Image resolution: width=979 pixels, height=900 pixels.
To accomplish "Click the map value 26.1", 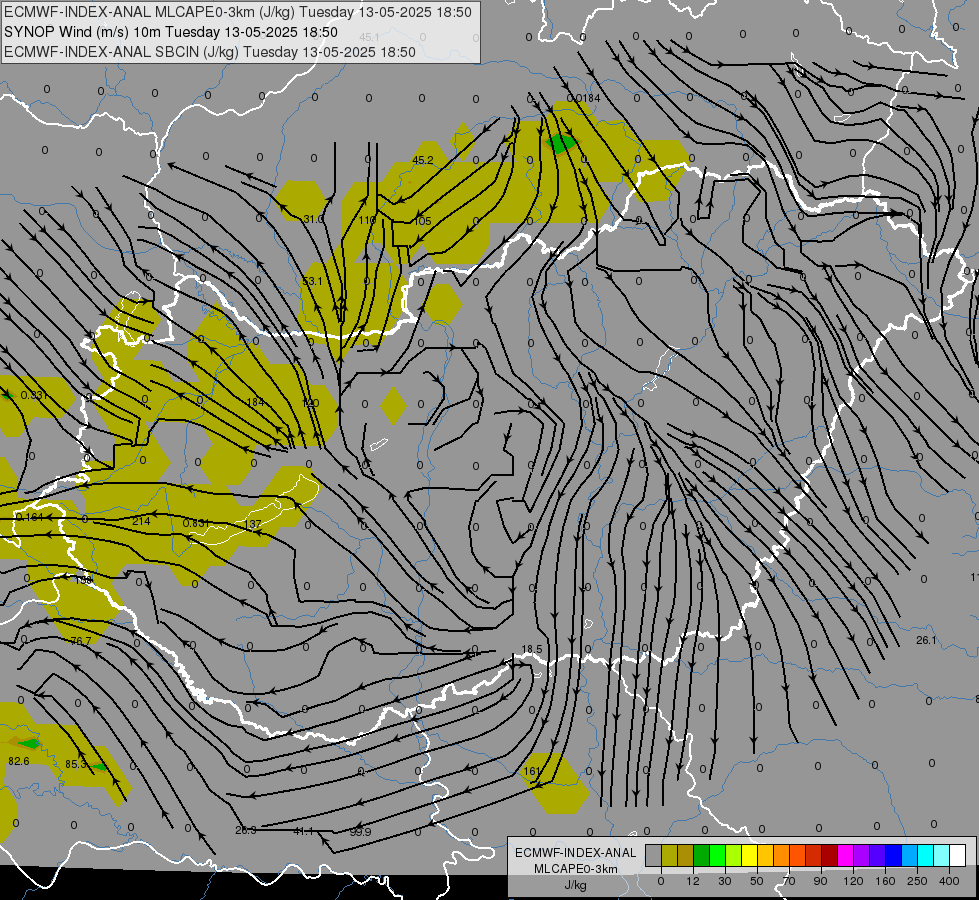I will pyautogui.click(x=926, y=640).
